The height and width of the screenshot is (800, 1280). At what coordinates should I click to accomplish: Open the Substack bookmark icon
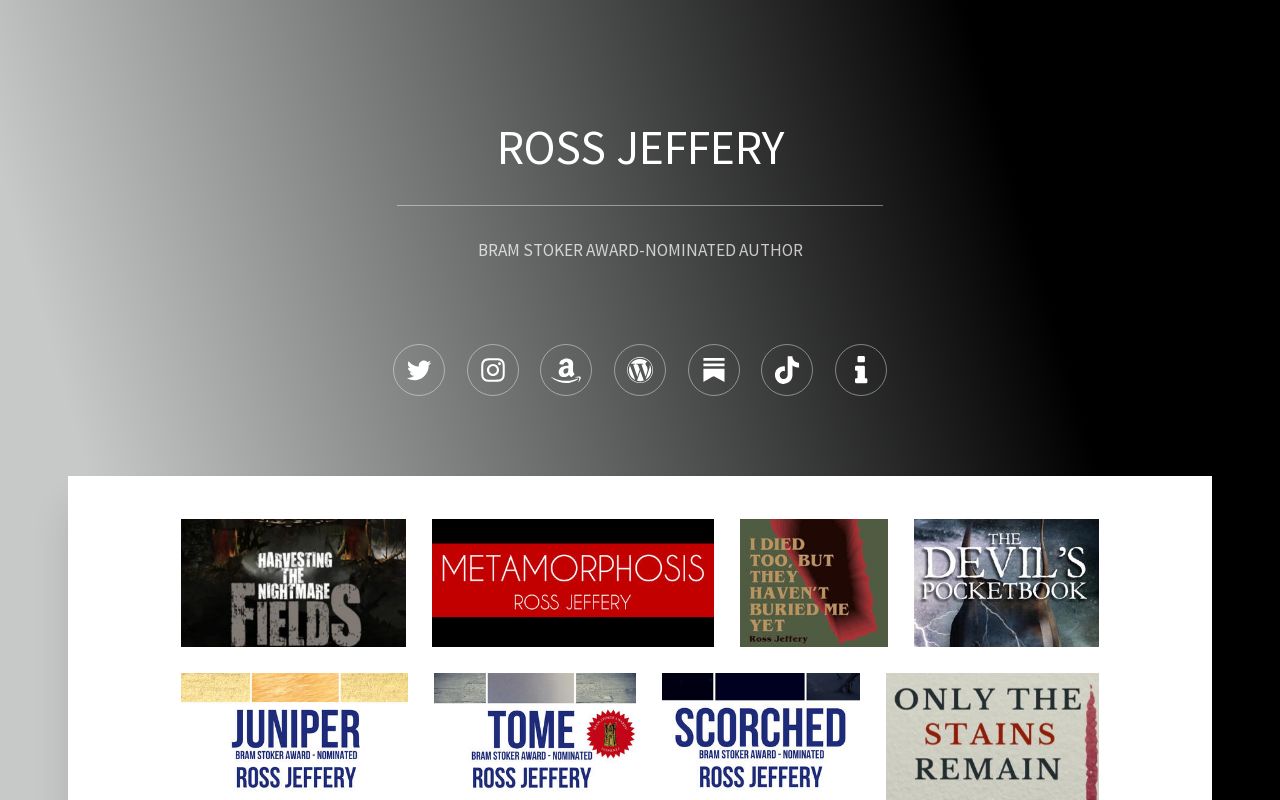click(714, 370)
